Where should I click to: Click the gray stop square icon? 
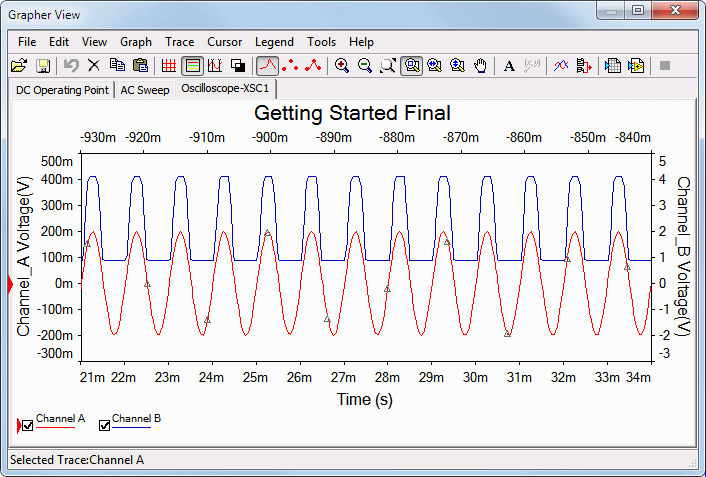coord(665,66)
